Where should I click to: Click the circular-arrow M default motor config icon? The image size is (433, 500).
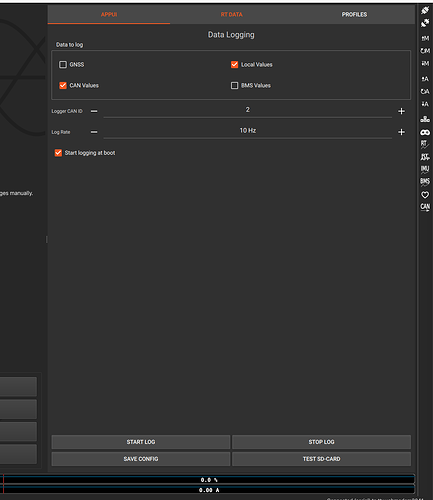click(x=425, y=51)
